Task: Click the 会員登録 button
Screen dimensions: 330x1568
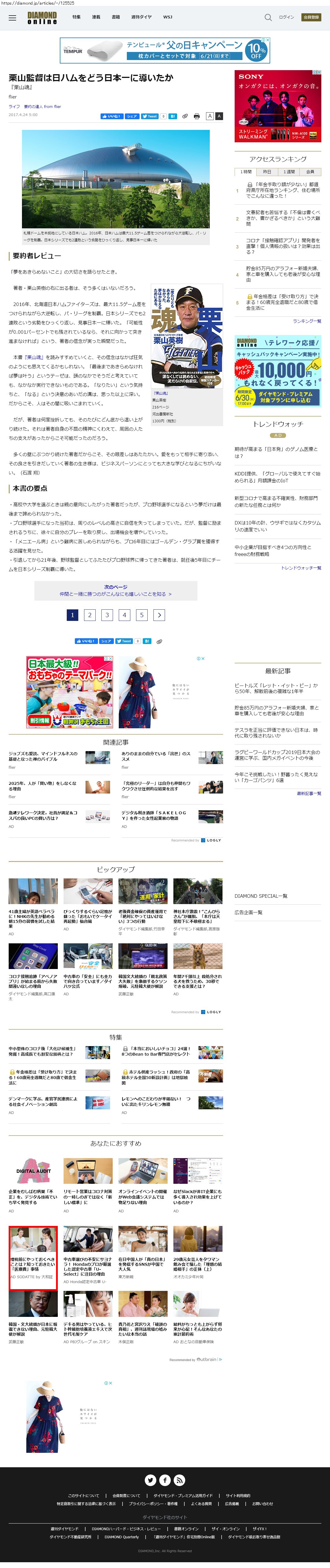Action: 311,18
